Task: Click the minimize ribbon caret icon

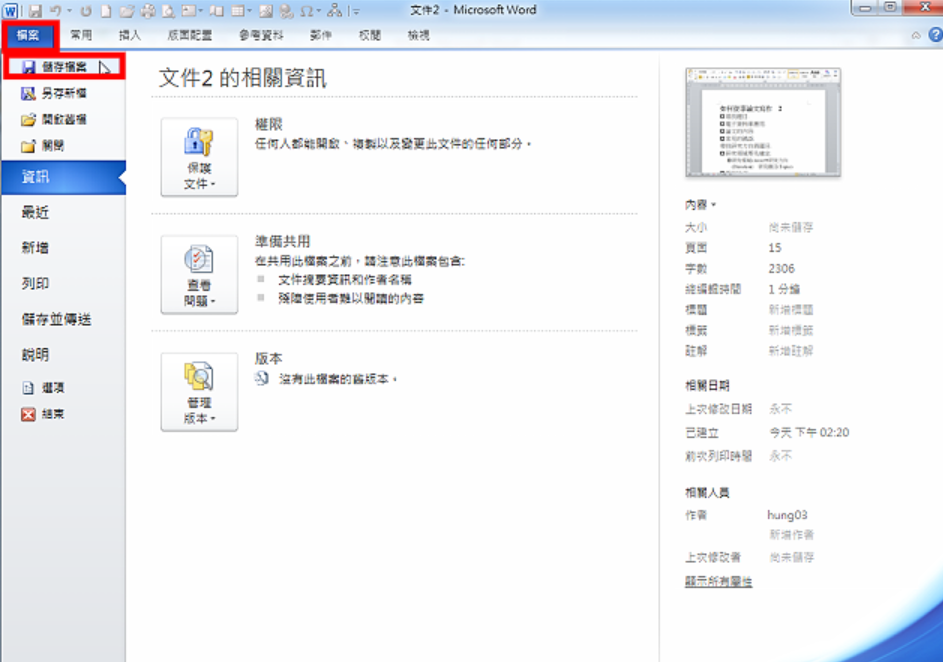Action: (x=916, y=35)
